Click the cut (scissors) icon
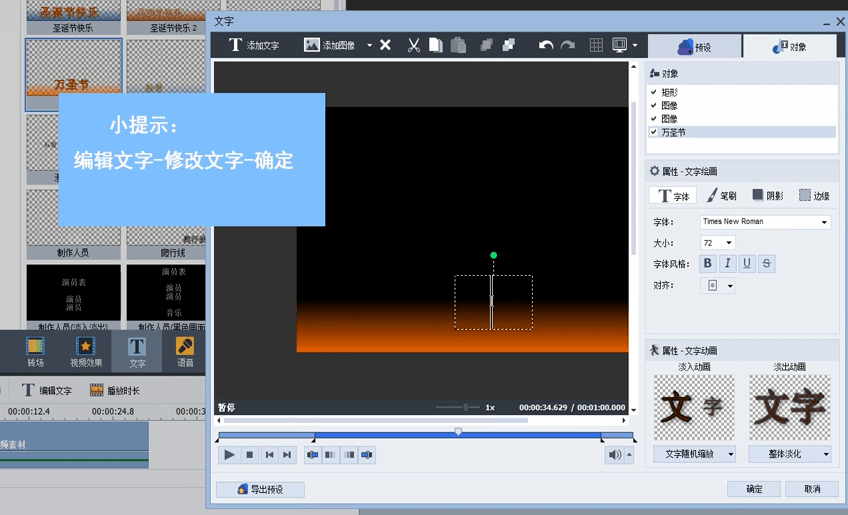848x515 pixels. 413,45
